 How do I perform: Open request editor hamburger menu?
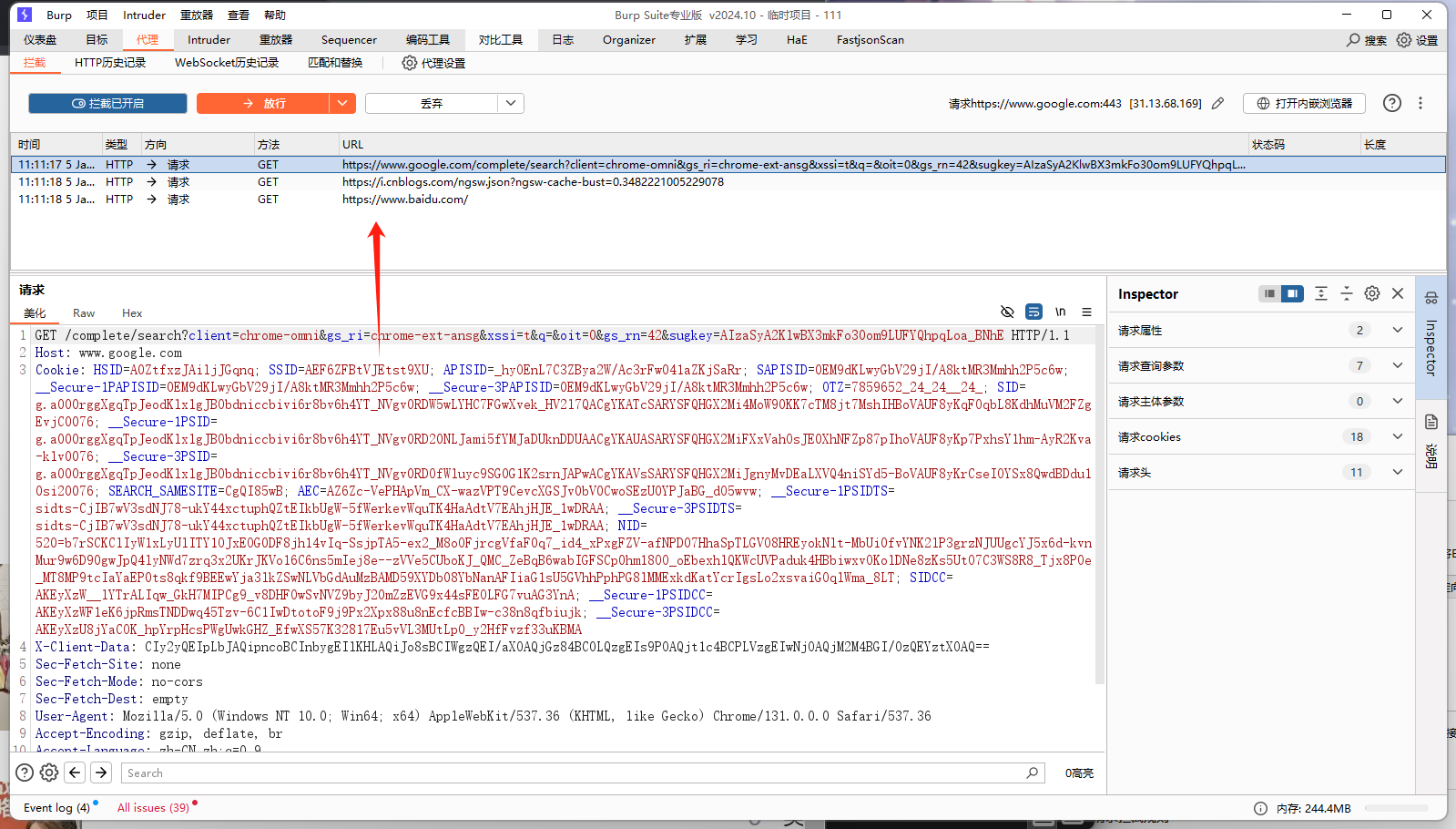click(x=1086, y=312)
